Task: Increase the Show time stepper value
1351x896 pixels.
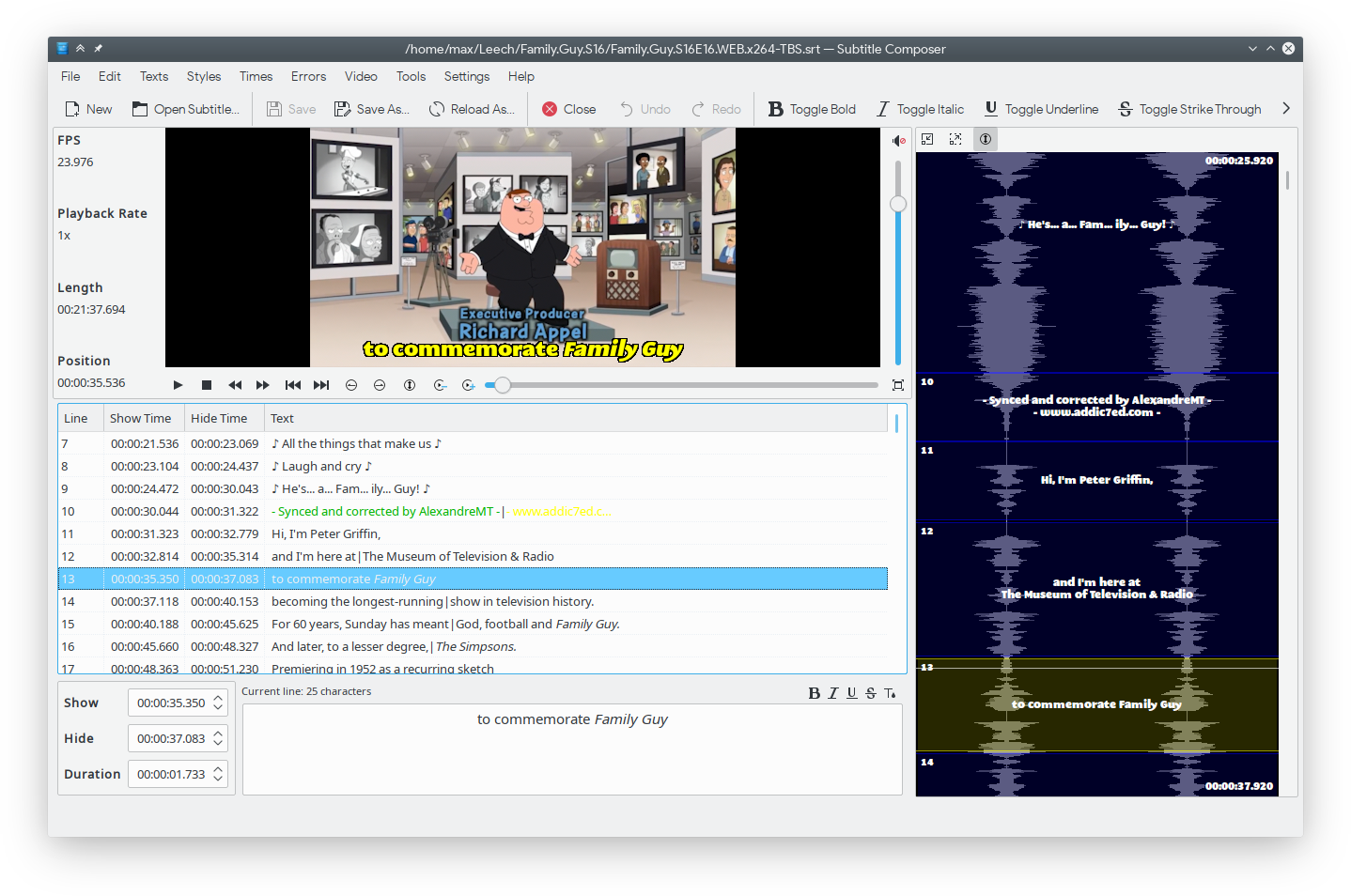Action: tap(218, 698)
